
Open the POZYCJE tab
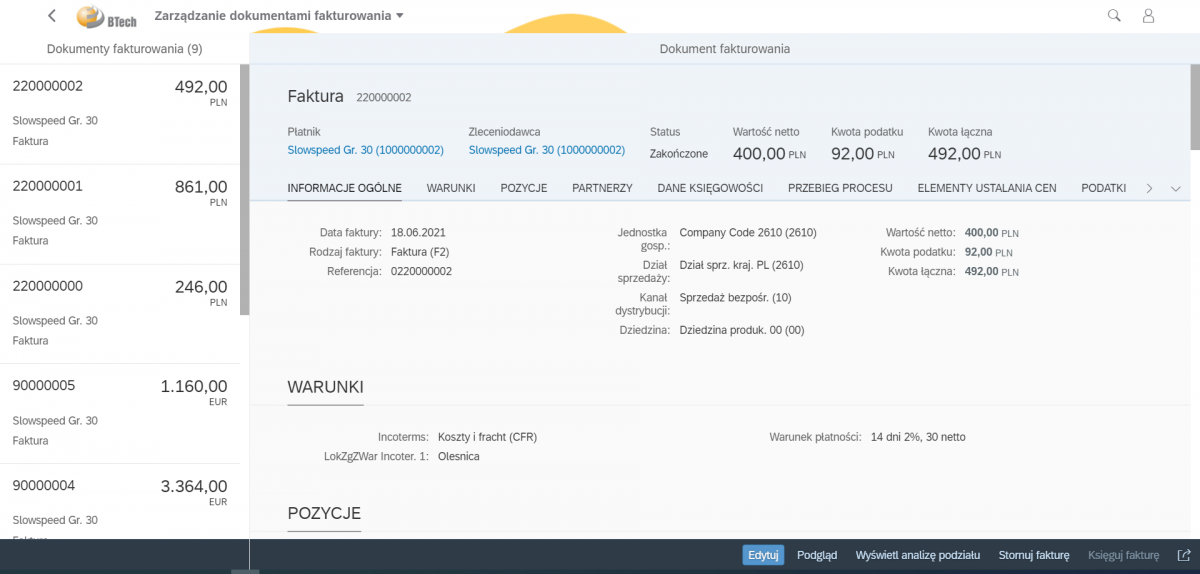[x=523, y=188]
